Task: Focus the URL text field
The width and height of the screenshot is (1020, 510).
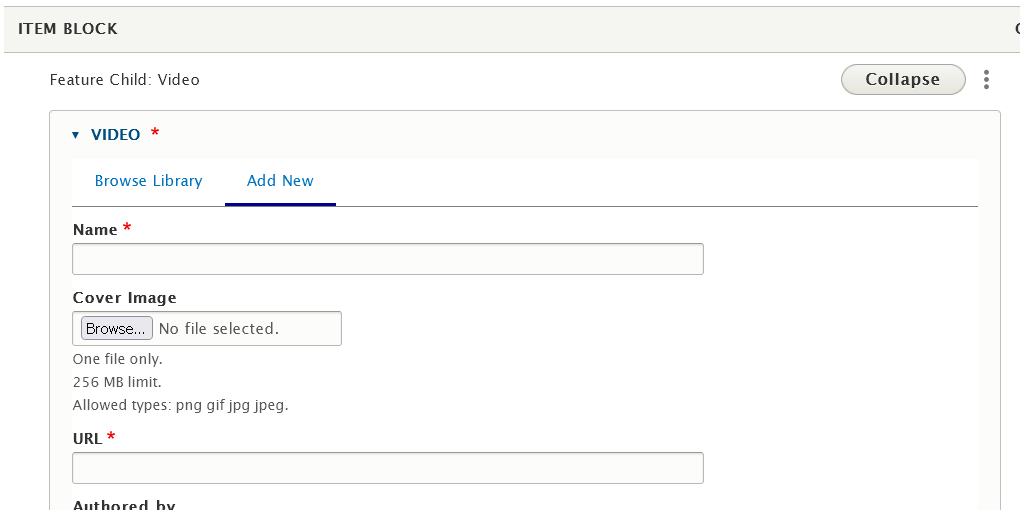Action: point(387,468)
